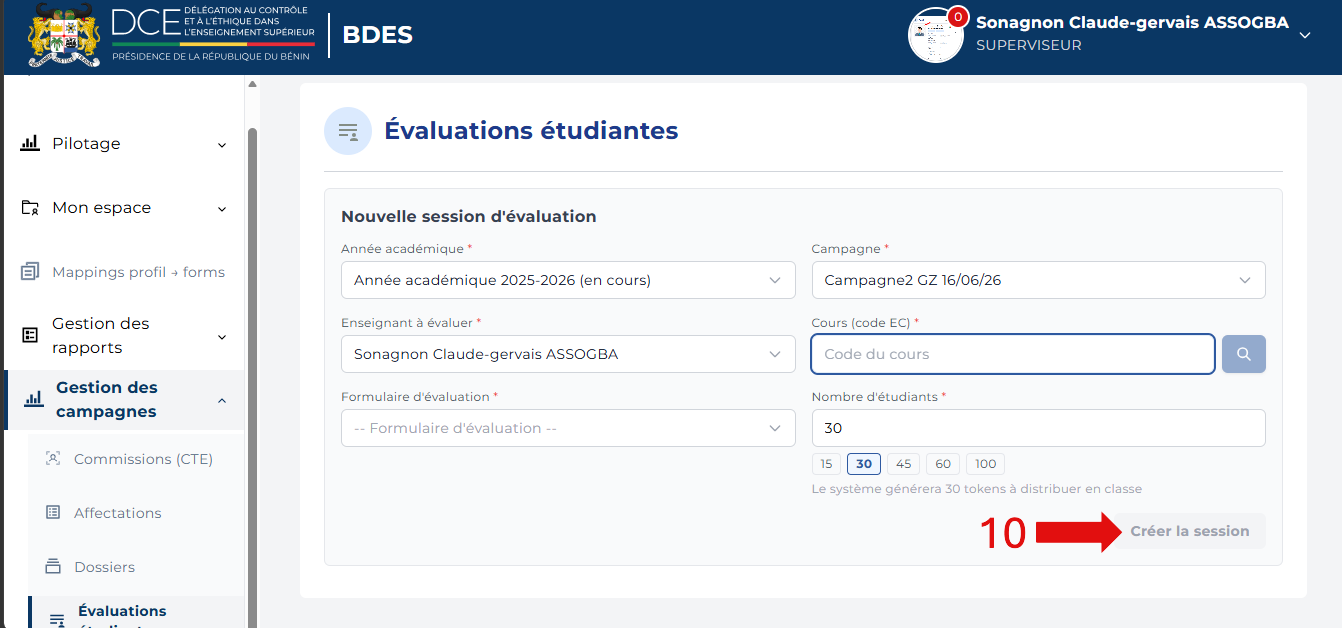Click the Mon espace folder icon
Viewport: 1342px width, 628px height.
click(x=30, y=208)
